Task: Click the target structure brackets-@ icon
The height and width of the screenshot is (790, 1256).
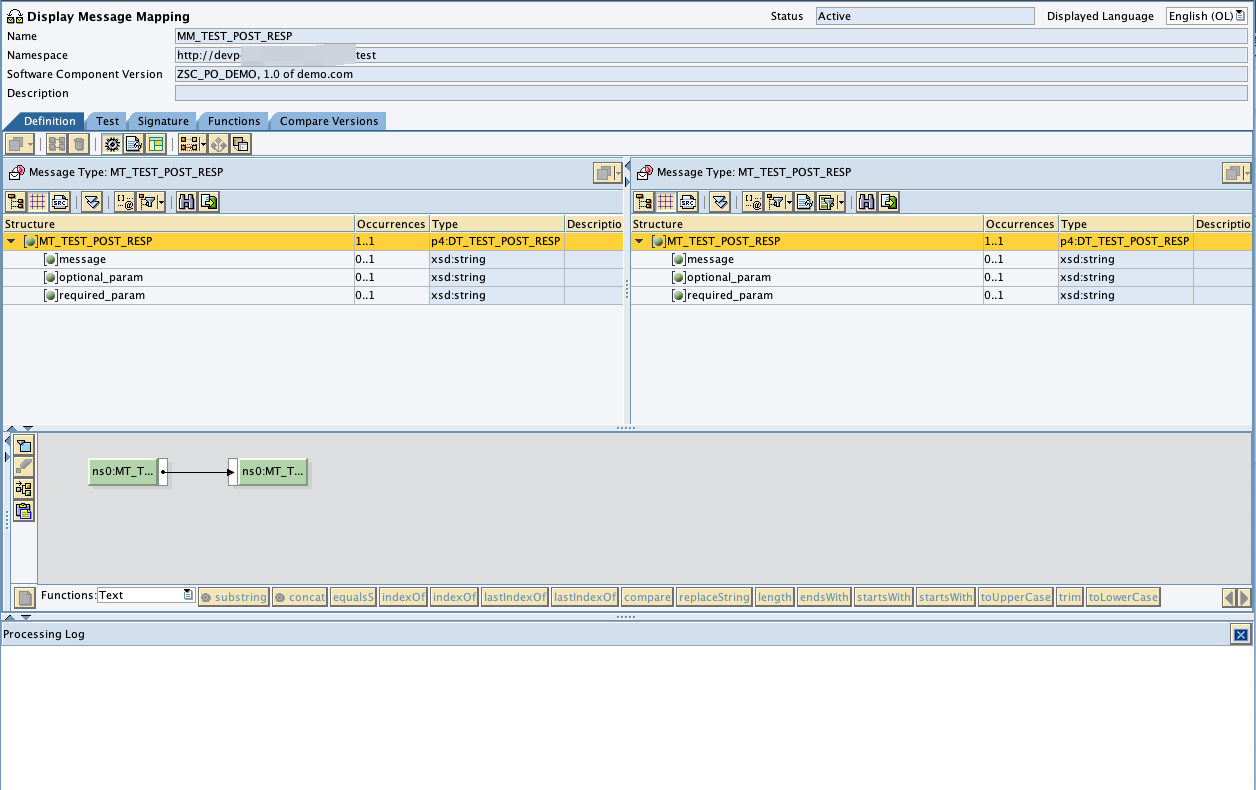Action: click(753, 202)
